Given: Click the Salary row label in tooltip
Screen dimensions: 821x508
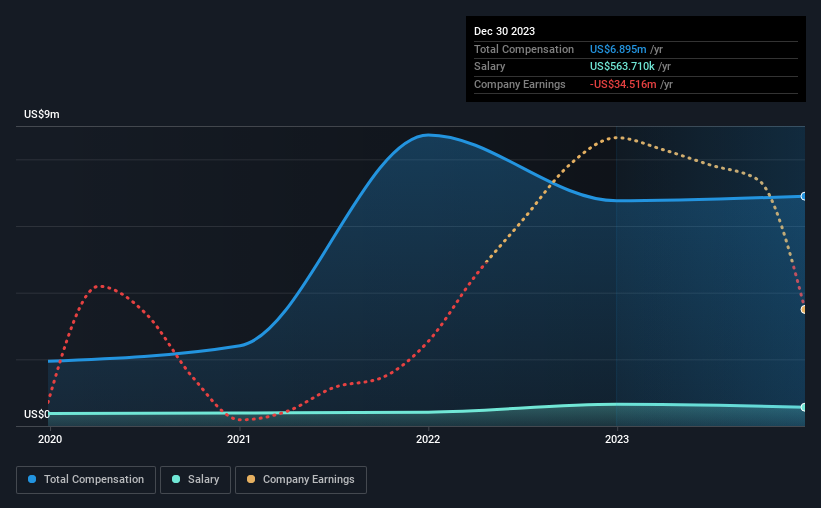Looking at the screenshot, I should click(490, 67).
